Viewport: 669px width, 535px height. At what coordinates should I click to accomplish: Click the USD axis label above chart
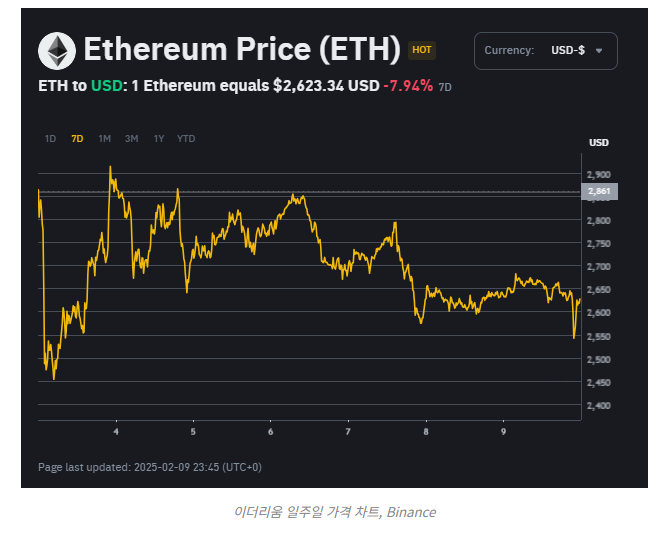tap(599, 143)
